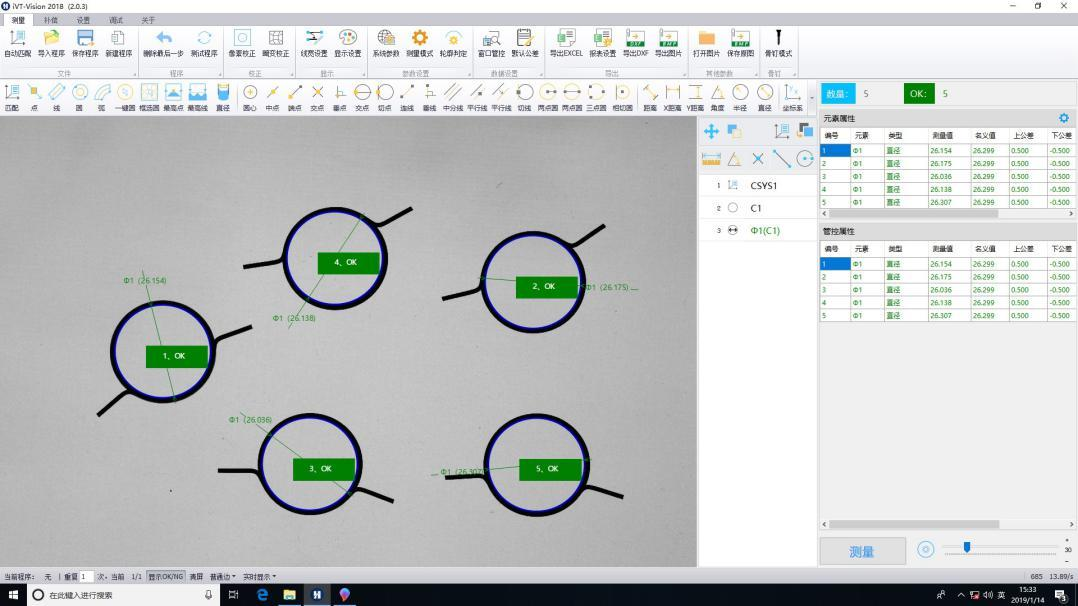The image size is (1078, 606).
Task: Toggle 显示OK/NG in status bar
Action: [166, 577]
